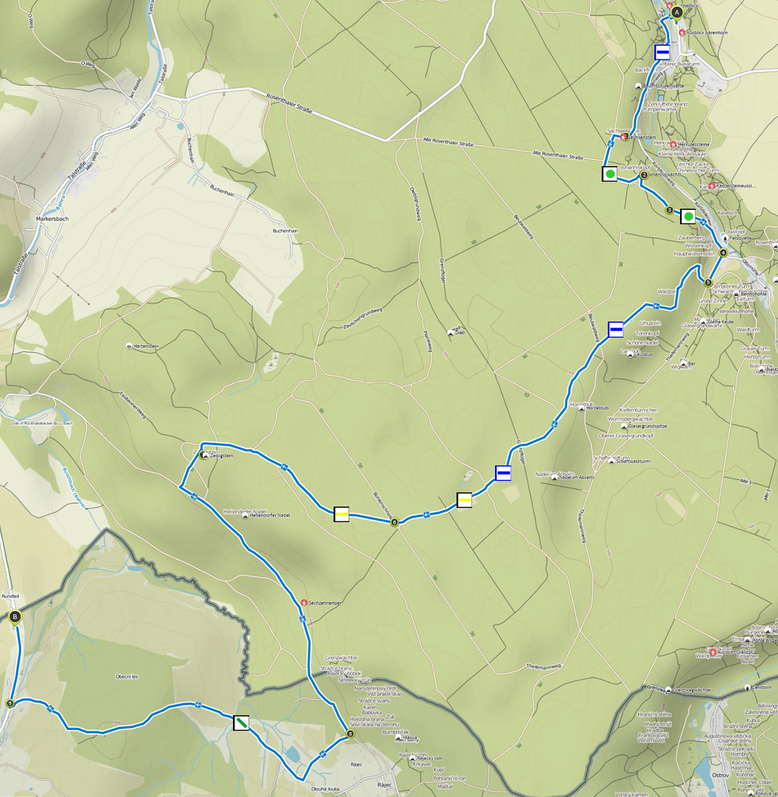Click the end marker B

15,617
